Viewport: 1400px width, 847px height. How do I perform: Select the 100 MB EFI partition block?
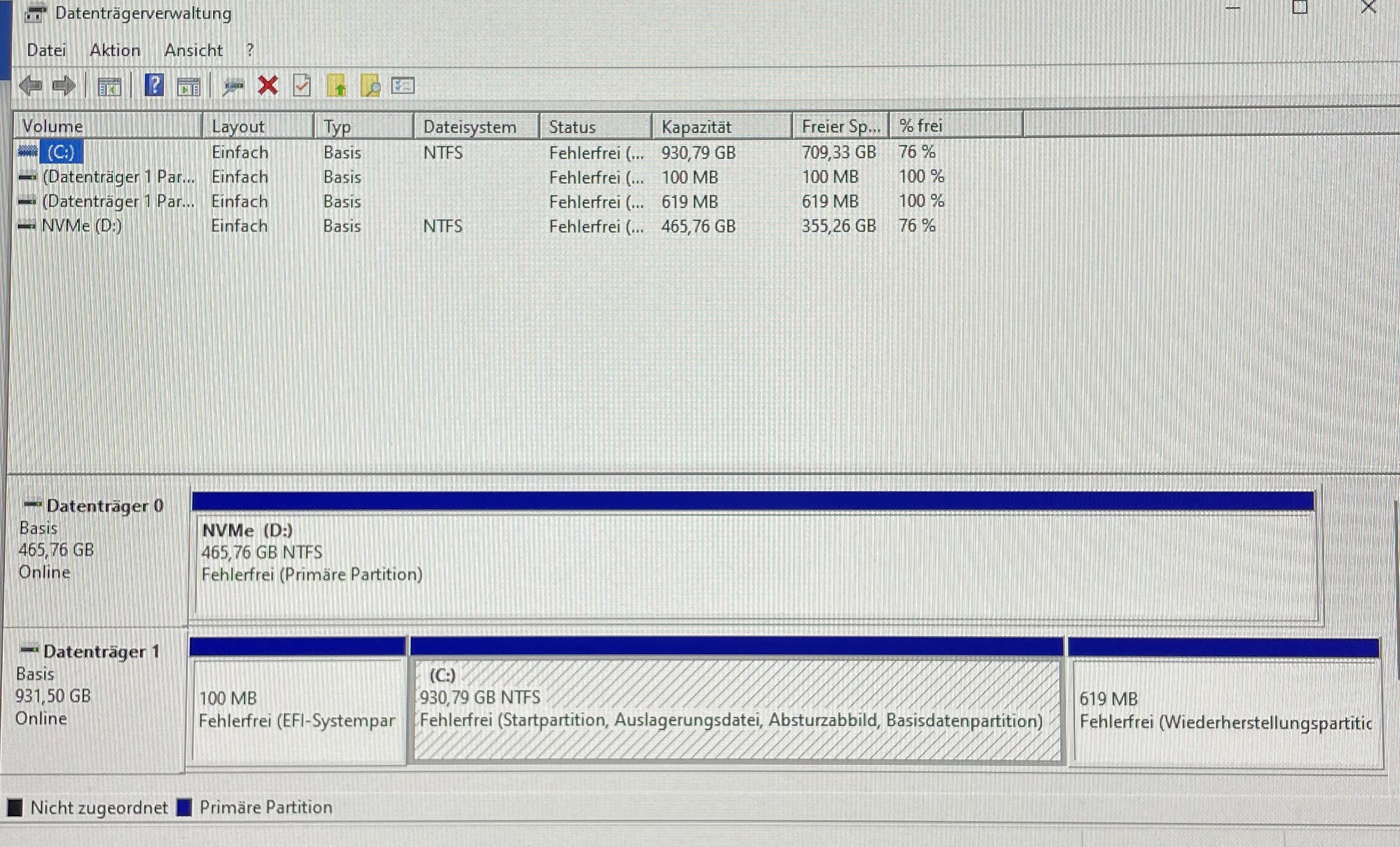pyautogui.click(x=297, y=709)
